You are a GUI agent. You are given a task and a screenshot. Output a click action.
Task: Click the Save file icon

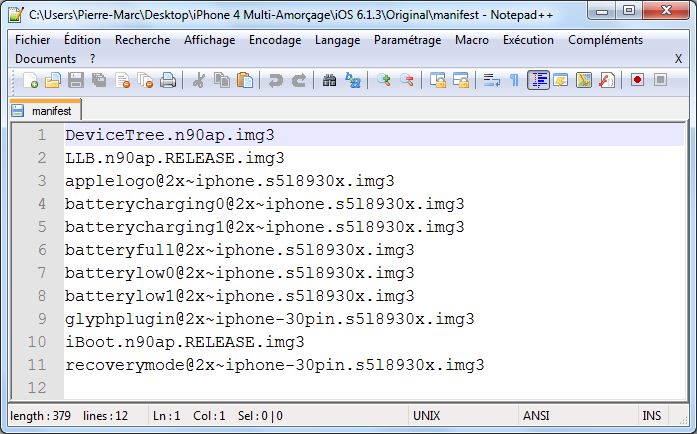(76, 80)
